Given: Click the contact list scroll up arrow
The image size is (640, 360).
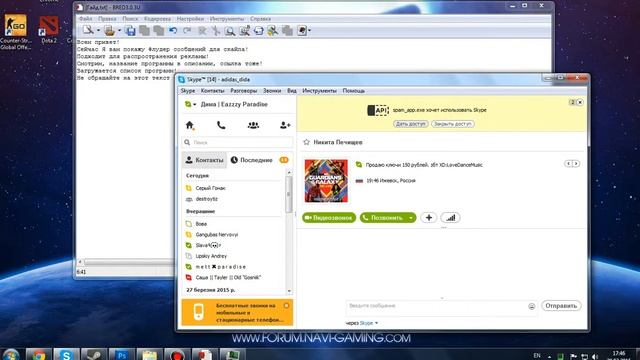Looking at the screenshot, I should (289, 173).
